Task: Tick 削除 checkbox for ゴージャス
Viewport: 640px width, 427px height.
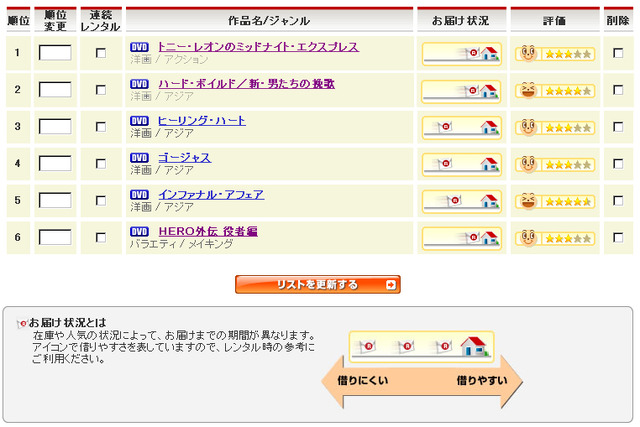Action: (x=618, y=164)
